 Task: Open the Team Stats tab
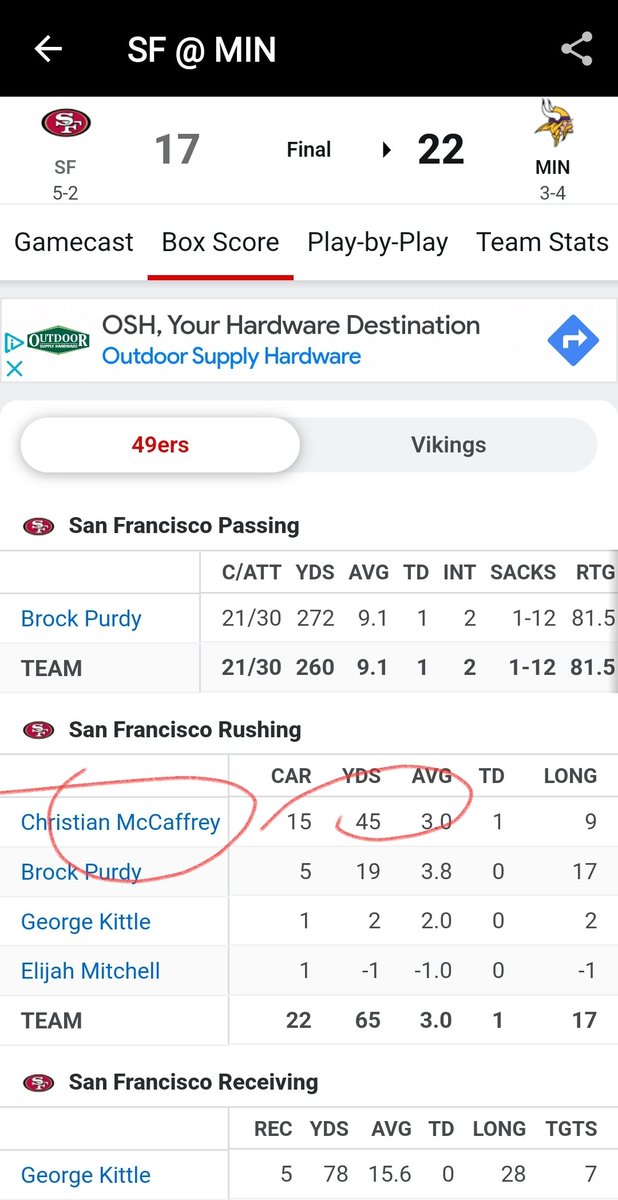pyautogui.click(x=542, y=242)
